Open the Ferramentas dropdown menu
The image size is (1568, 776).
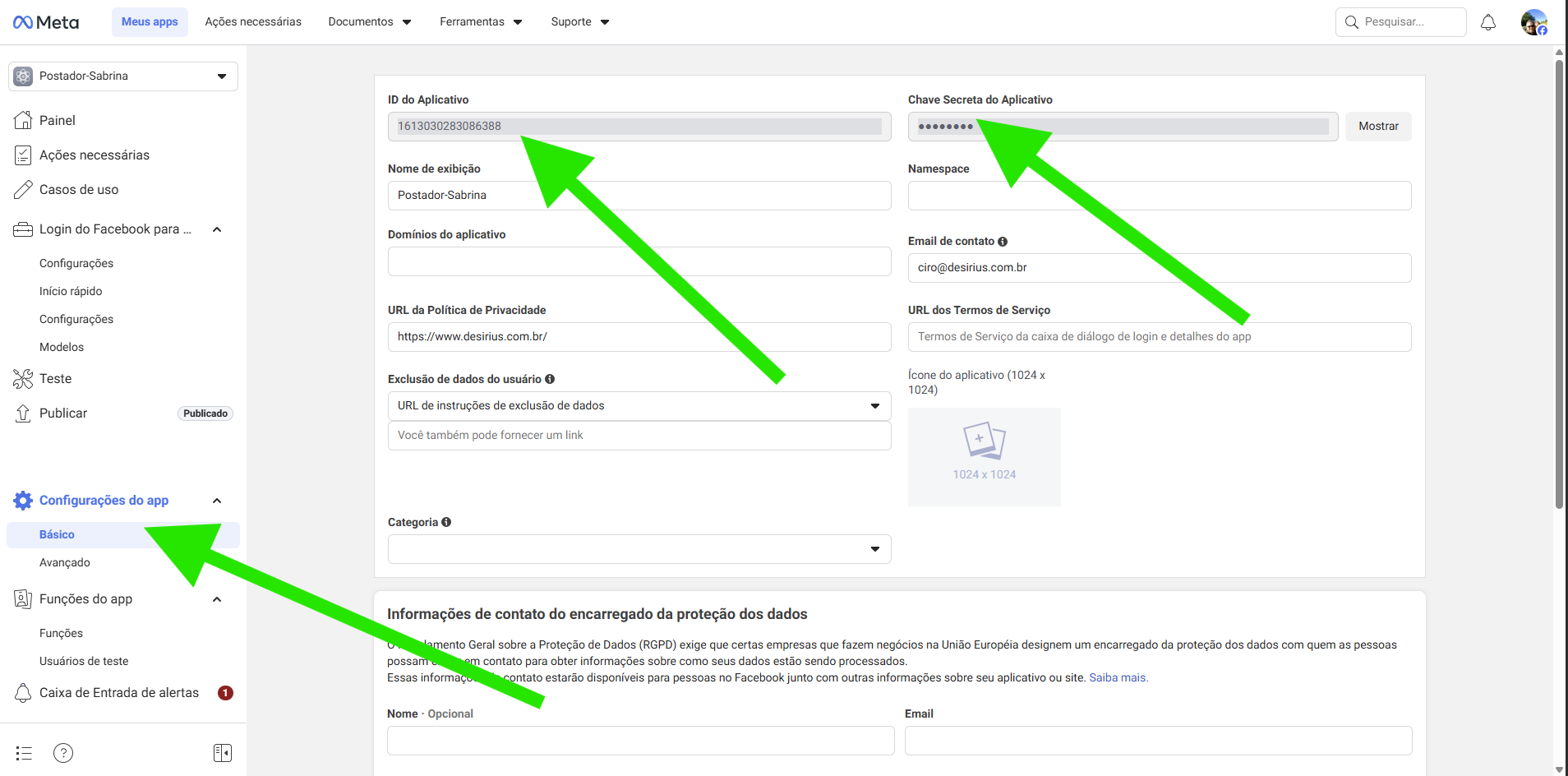click(x=481, y=22)
